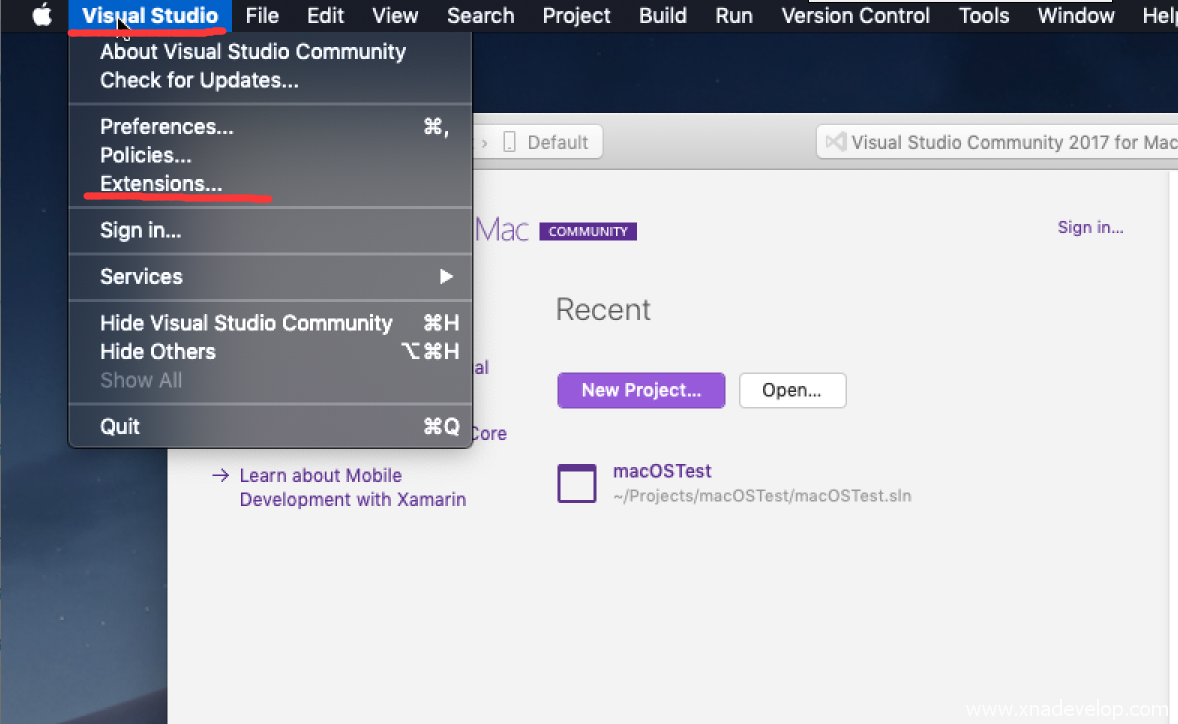This screenshot has height=724, width=1178.
Task: Click the macOSTest solution file icon
Action: 577,483
